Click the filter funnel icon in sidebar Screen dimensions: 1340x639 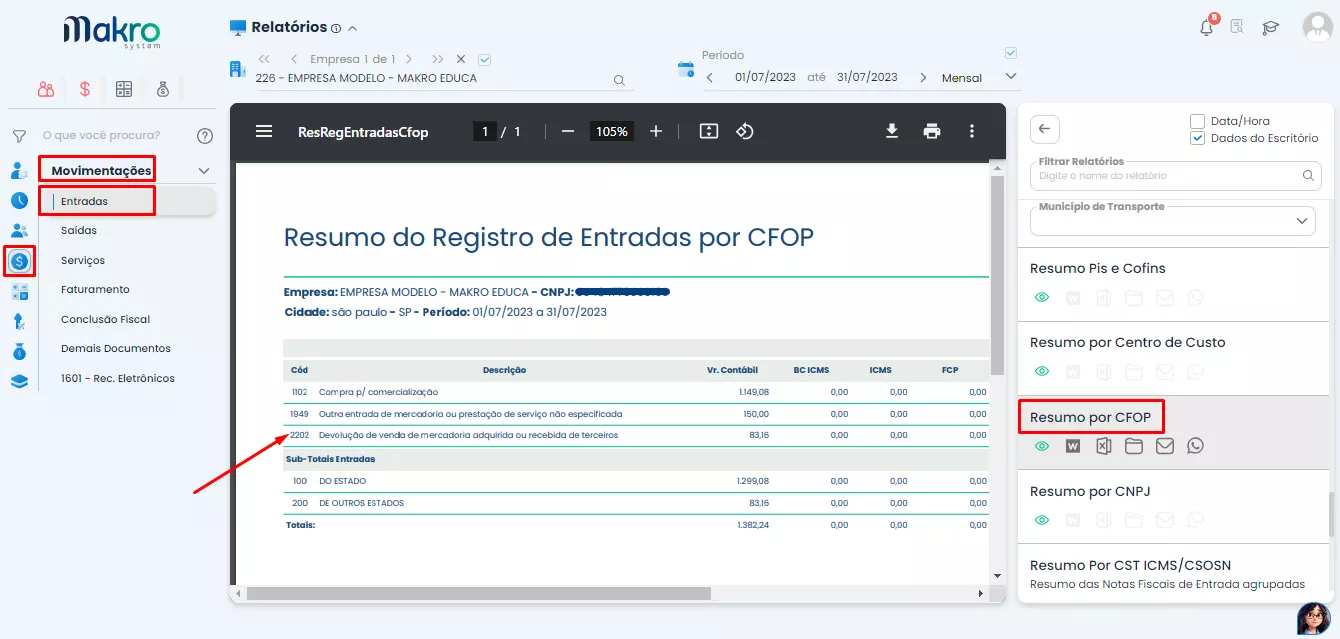(x=19, y=136)
